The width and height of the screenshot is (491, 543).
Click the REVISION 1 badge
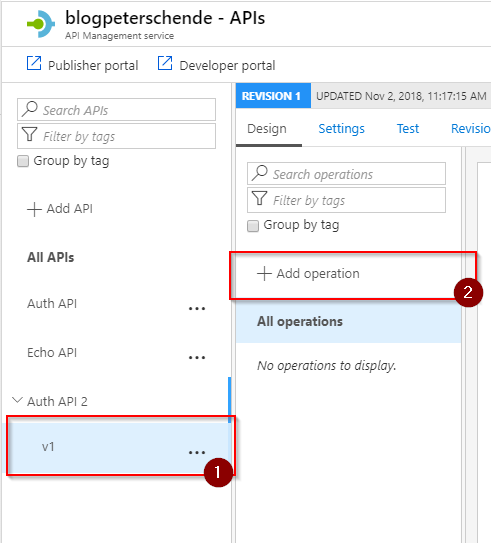point(273,96)
